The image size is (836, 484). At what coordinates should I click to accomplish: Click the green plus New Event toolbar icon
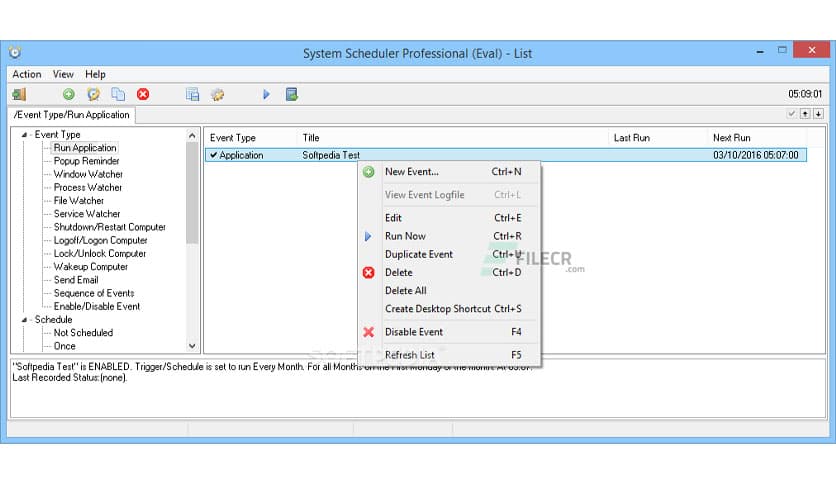69,94
